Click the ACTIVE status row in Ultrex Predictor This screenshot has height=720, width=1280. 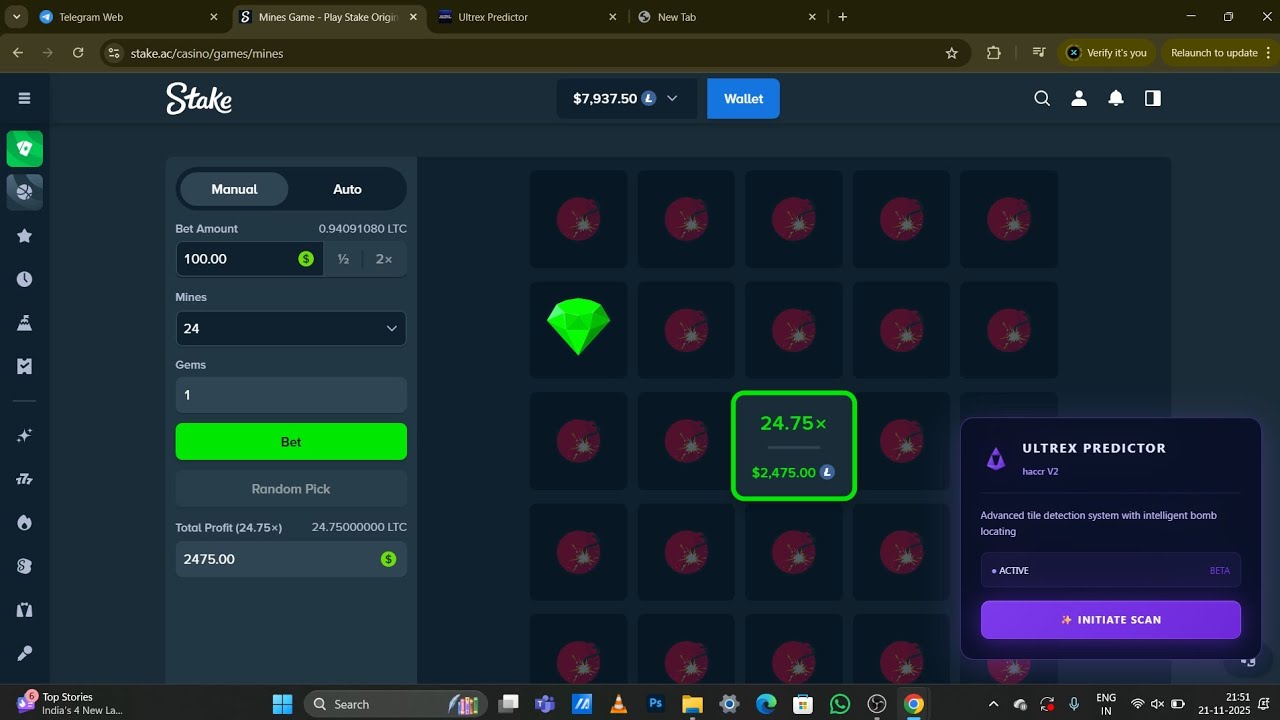pyautogui.click(x=1111, y=570)
